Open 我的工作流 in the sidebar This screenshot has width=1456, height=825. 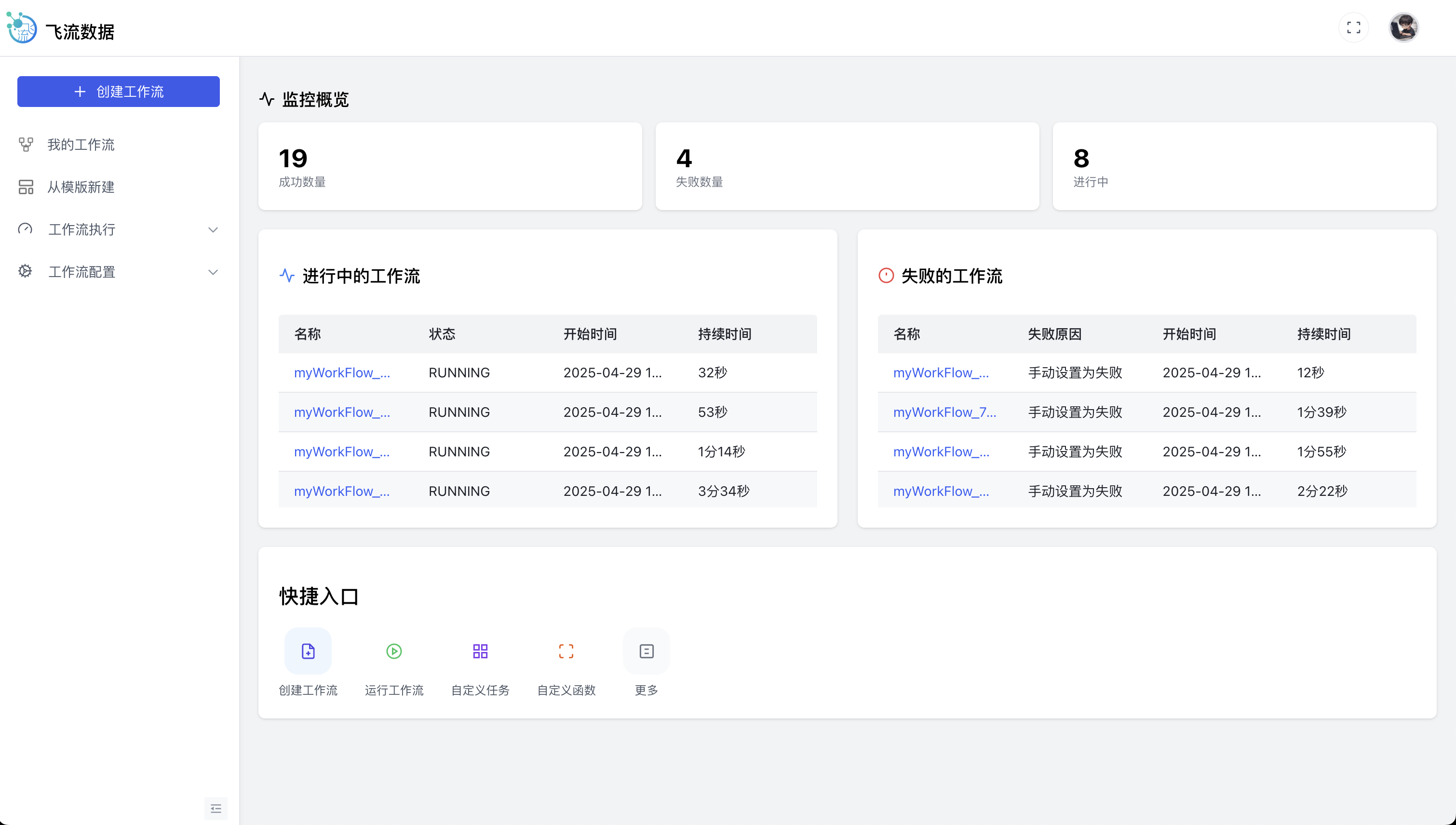click(x=81, y=145)
